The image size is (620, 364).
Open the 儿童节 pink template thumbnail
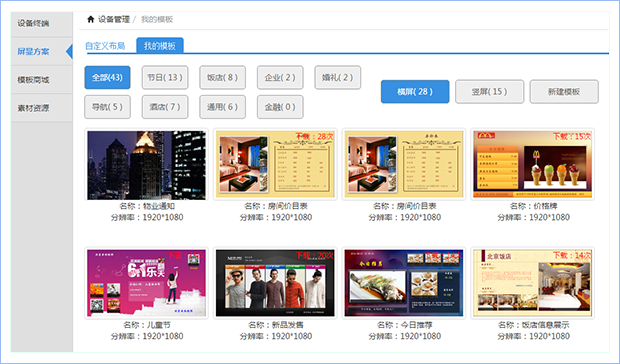click(x=146, y=283)
